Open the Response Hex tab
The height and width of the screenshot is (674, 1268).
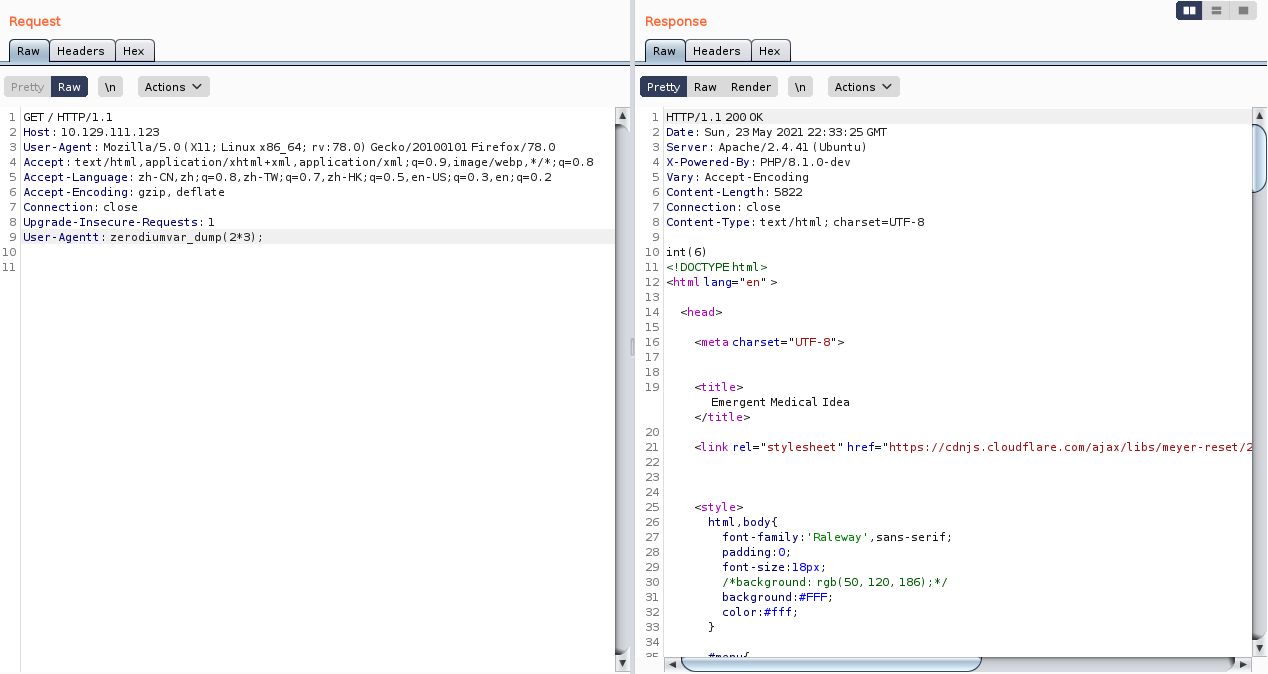(x=770, y=51)
